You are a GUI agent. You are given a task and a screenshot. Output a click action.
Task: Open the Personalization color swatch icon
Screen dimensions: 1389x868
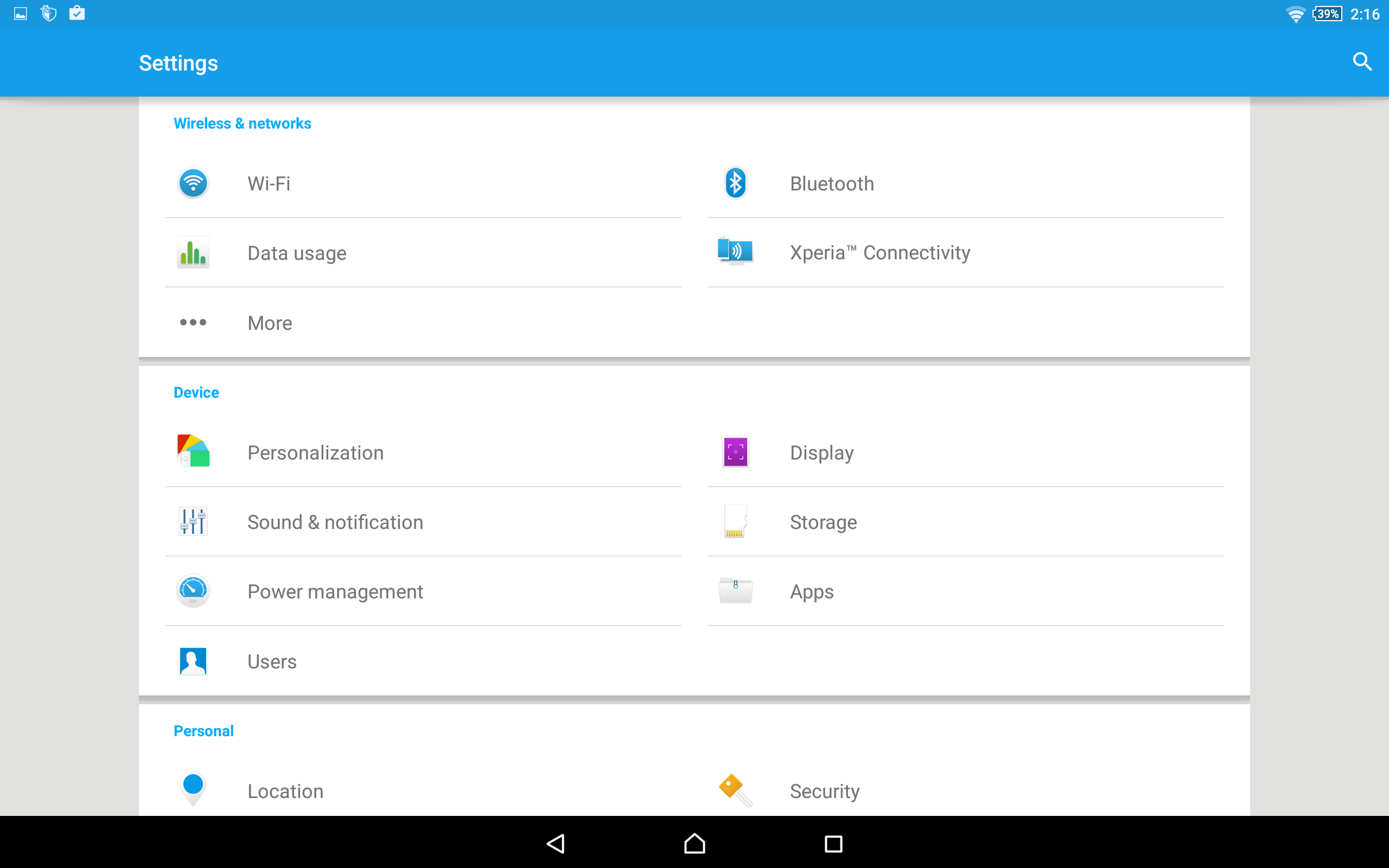[x=193, y=451]
